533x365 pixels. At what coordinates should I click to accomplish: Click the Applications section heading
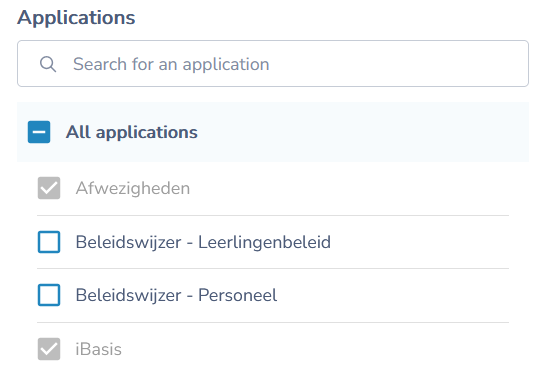pyautogui.click(x=76, y=18)
